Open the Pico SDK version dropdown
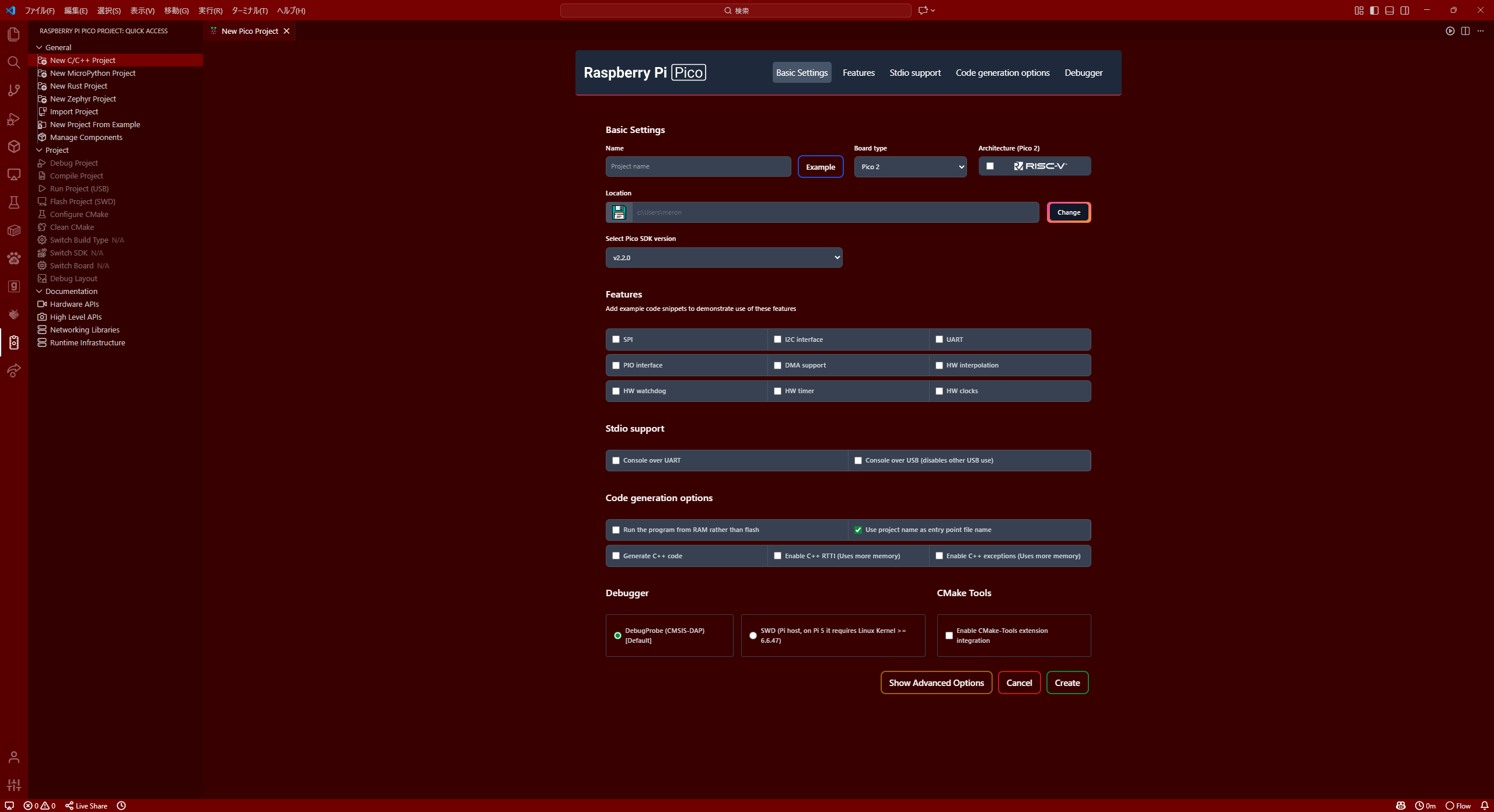The width and height of the screenshot is (1494, 812). [x=724, y=258]
